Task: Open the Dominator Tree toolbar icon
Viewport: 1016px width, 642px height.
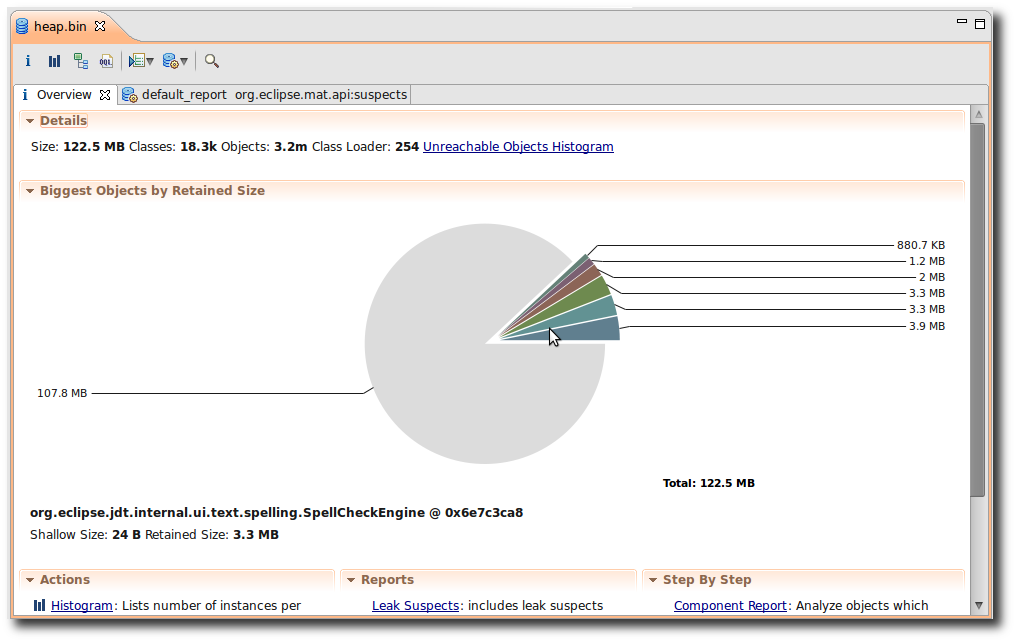Action: pyautogui.click(x=80, y=61)
